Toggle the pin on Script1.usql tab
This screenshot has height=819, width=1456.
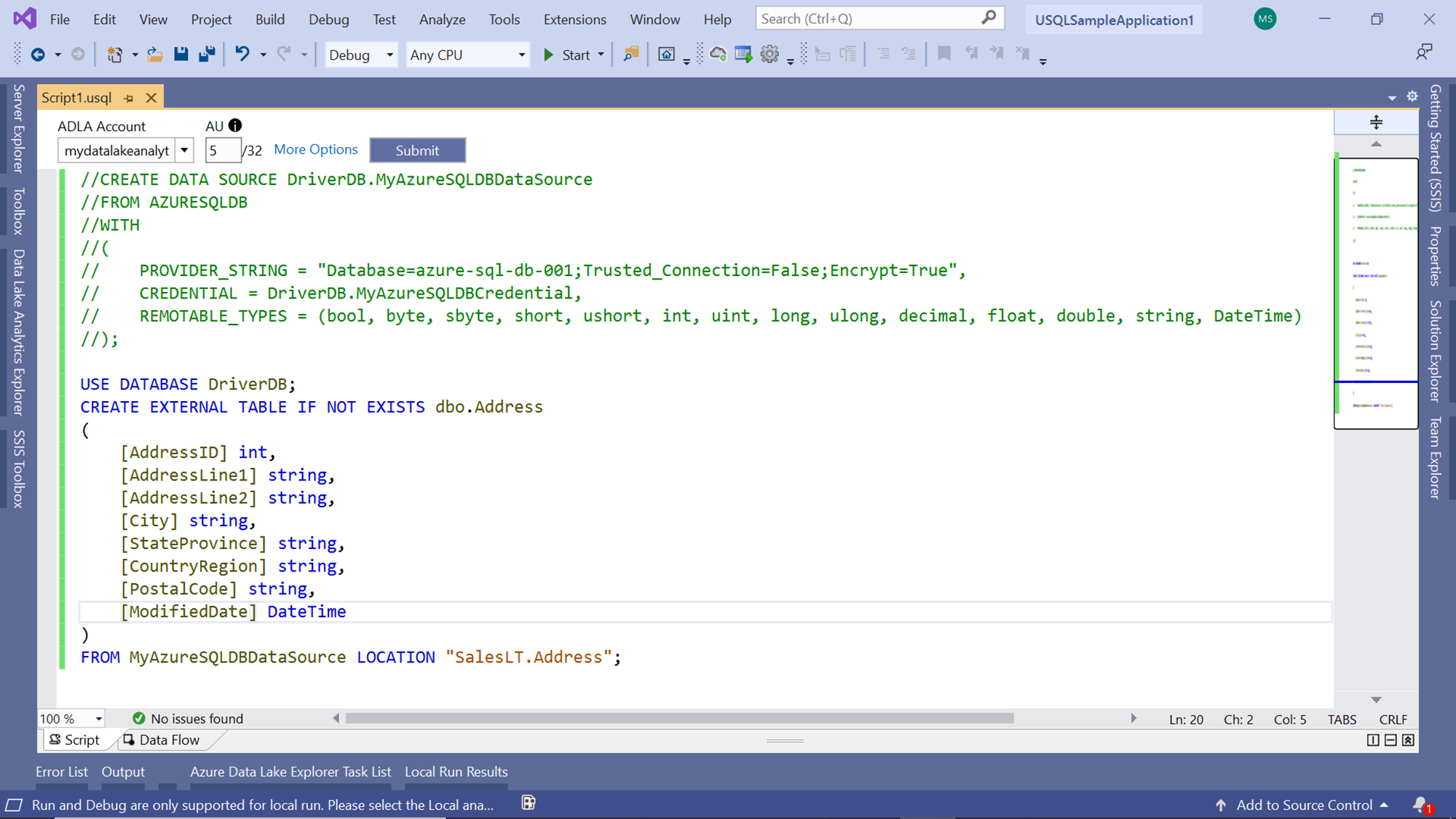[129, 98]
